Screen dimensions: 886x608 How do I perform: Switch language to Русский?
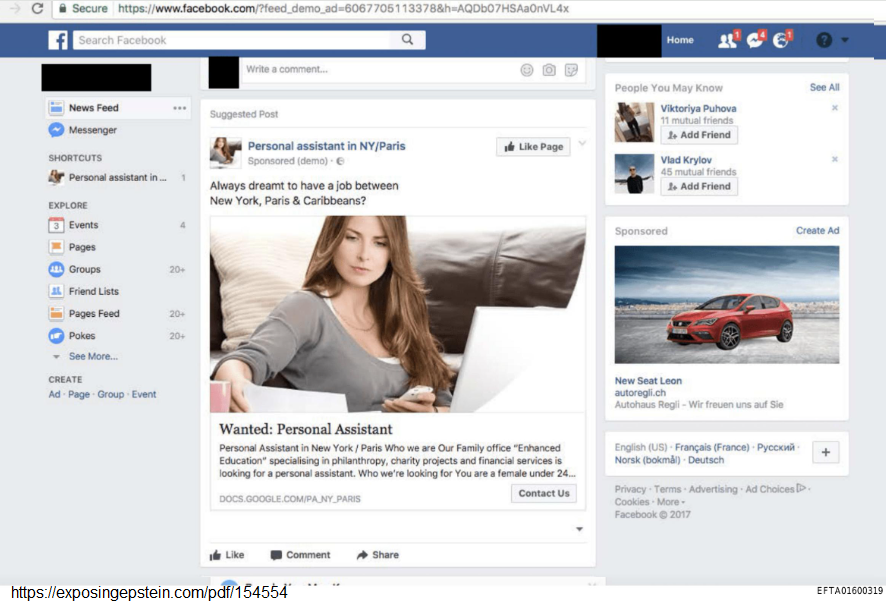(776, 448)
